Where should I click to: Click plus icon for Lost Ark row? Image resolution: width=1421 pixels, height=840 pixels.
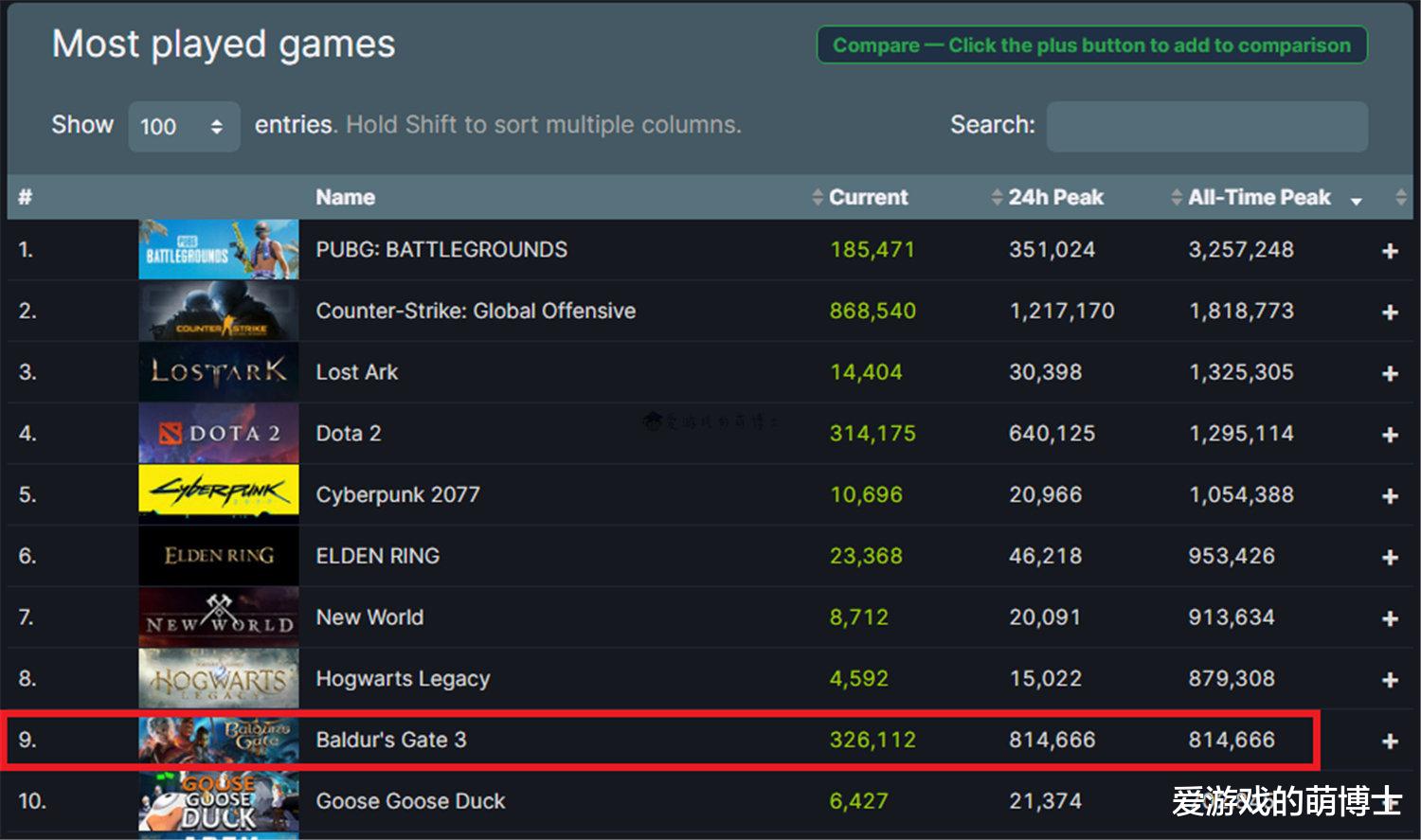pos(1390,374)
